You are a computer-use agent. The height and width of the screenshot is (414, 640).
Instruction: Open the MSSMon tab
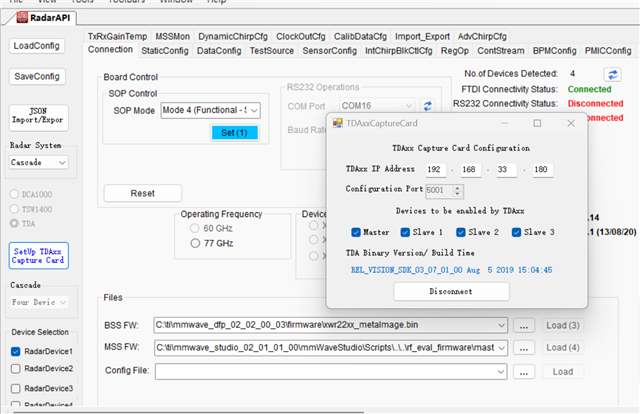tap(172, 36)
